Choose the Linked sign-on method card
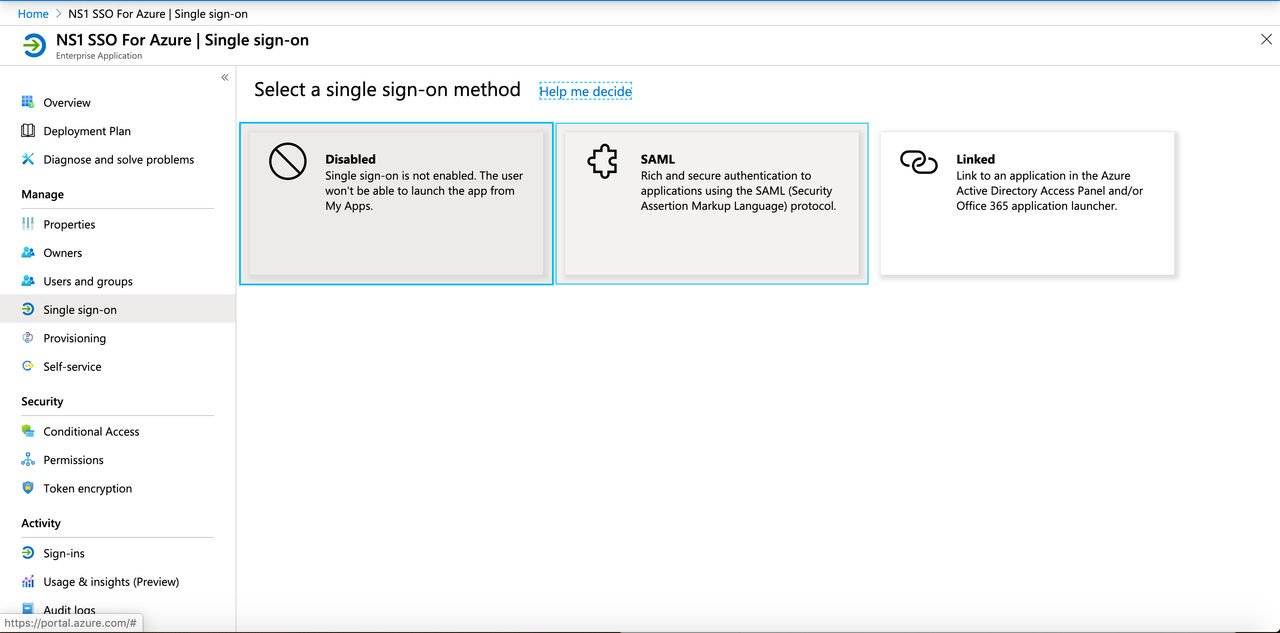 [1027, 204]
